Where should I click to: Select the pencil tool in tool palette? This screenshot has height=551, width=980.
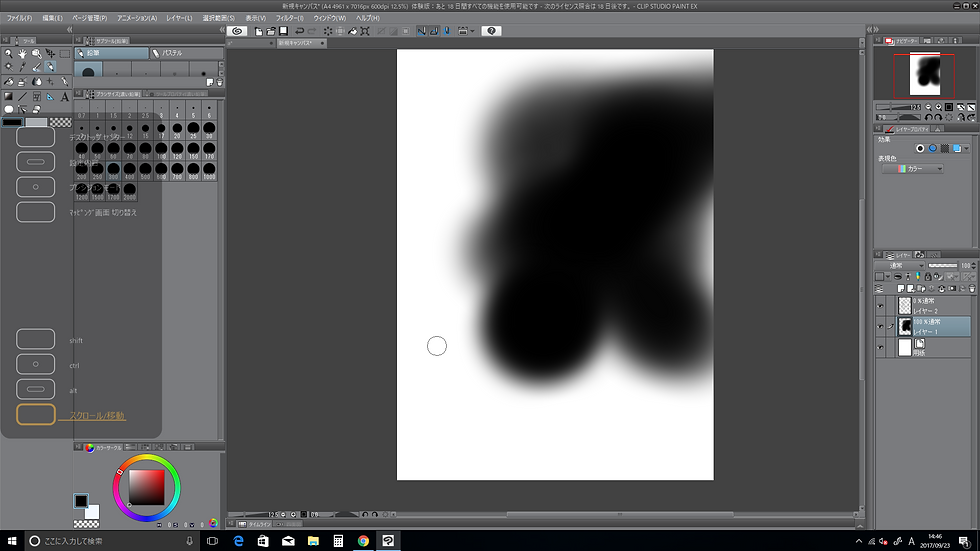(x=50, y=67)
